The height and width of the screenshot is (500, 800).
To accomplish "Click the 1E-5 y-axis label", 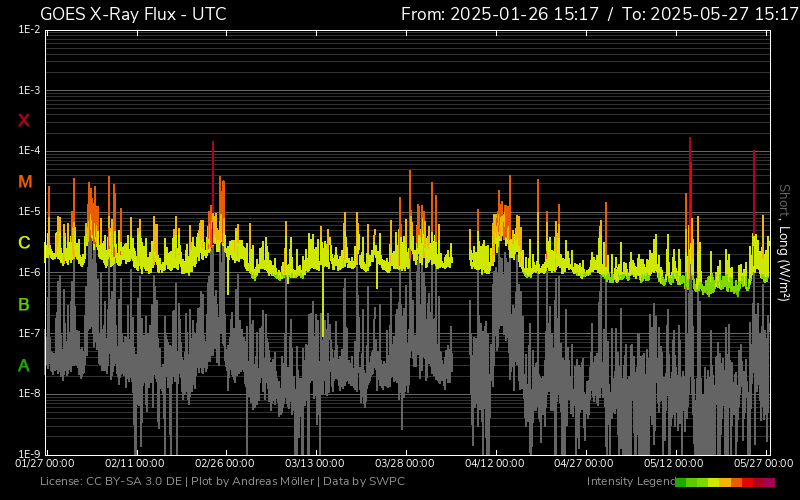I will 29,212.
